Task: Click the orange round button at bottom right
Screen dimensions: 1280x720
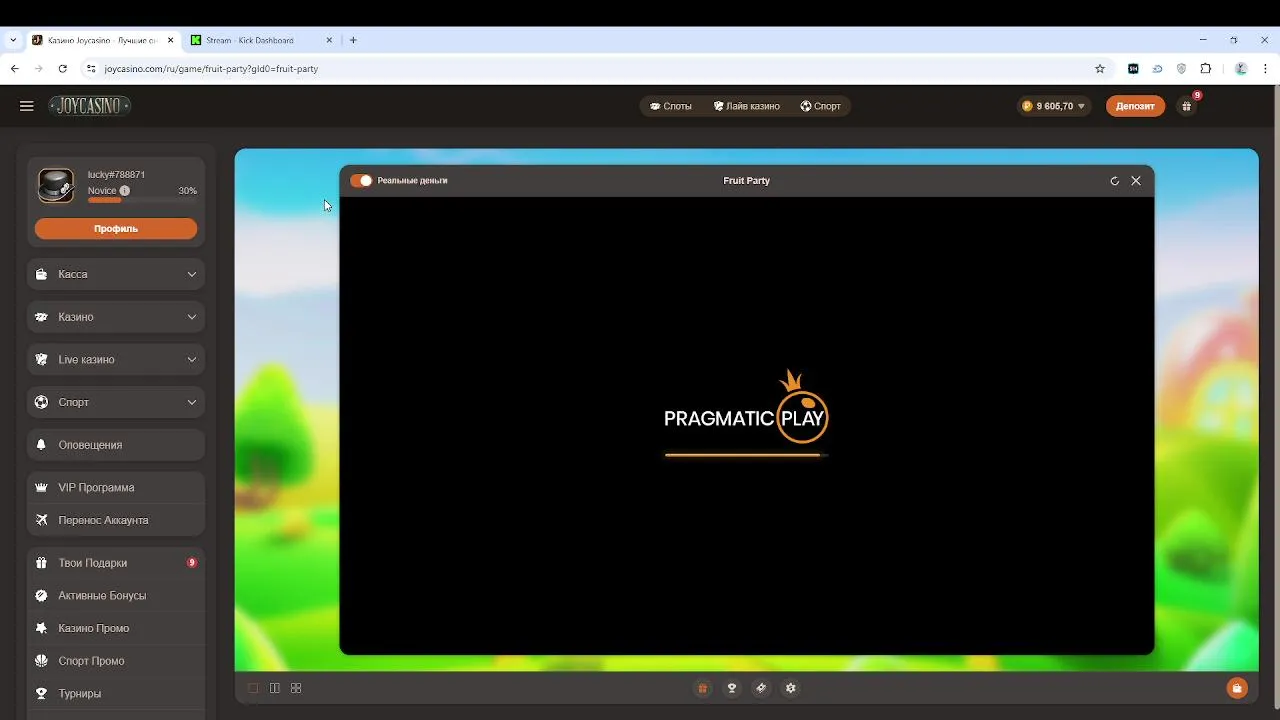Action: [1237, 688]
